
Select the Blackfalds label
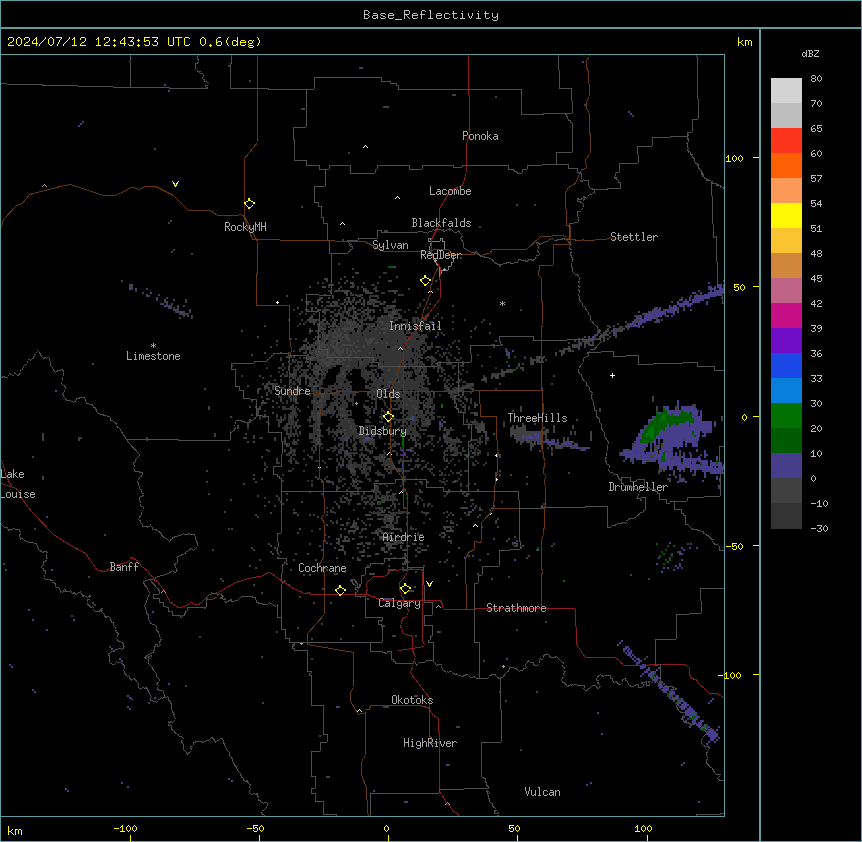click(441, 223)
